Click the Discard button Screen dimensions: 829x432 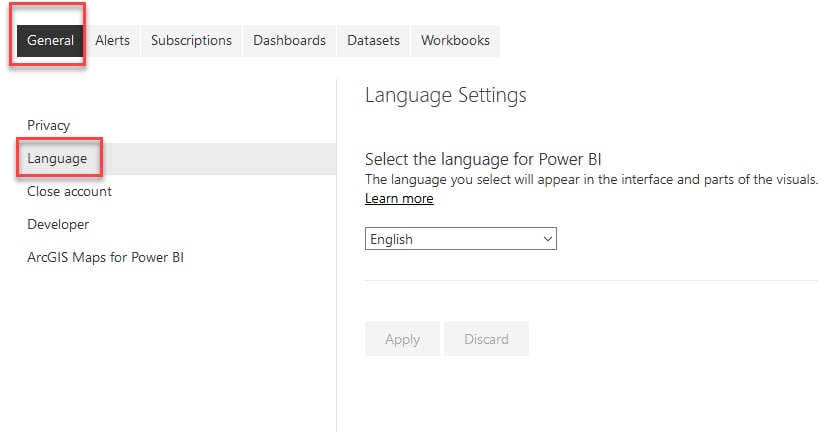[x=486, y=338]
